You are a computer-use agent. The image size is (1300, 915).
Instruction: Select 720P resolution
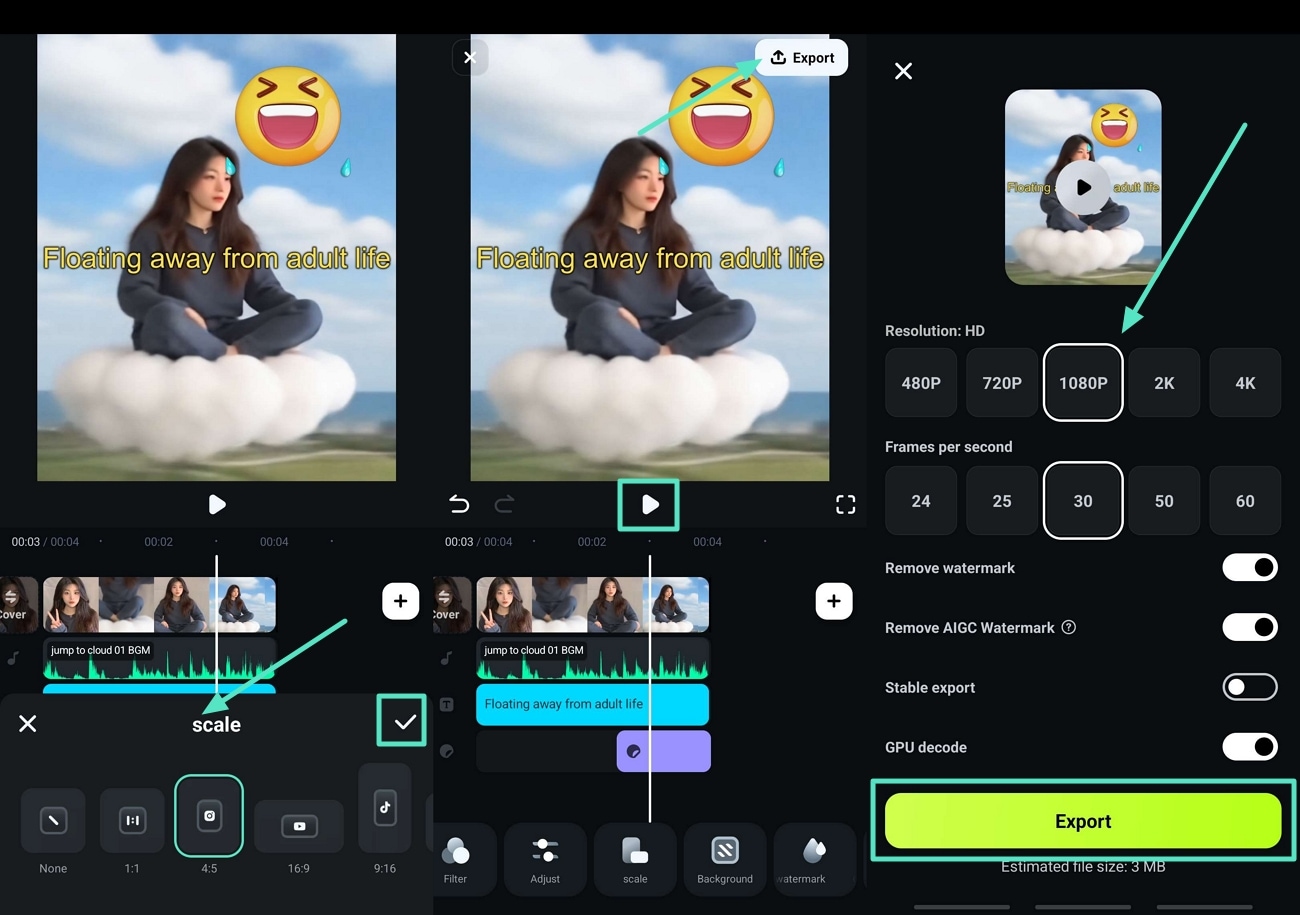click(x=1002, y=383)
